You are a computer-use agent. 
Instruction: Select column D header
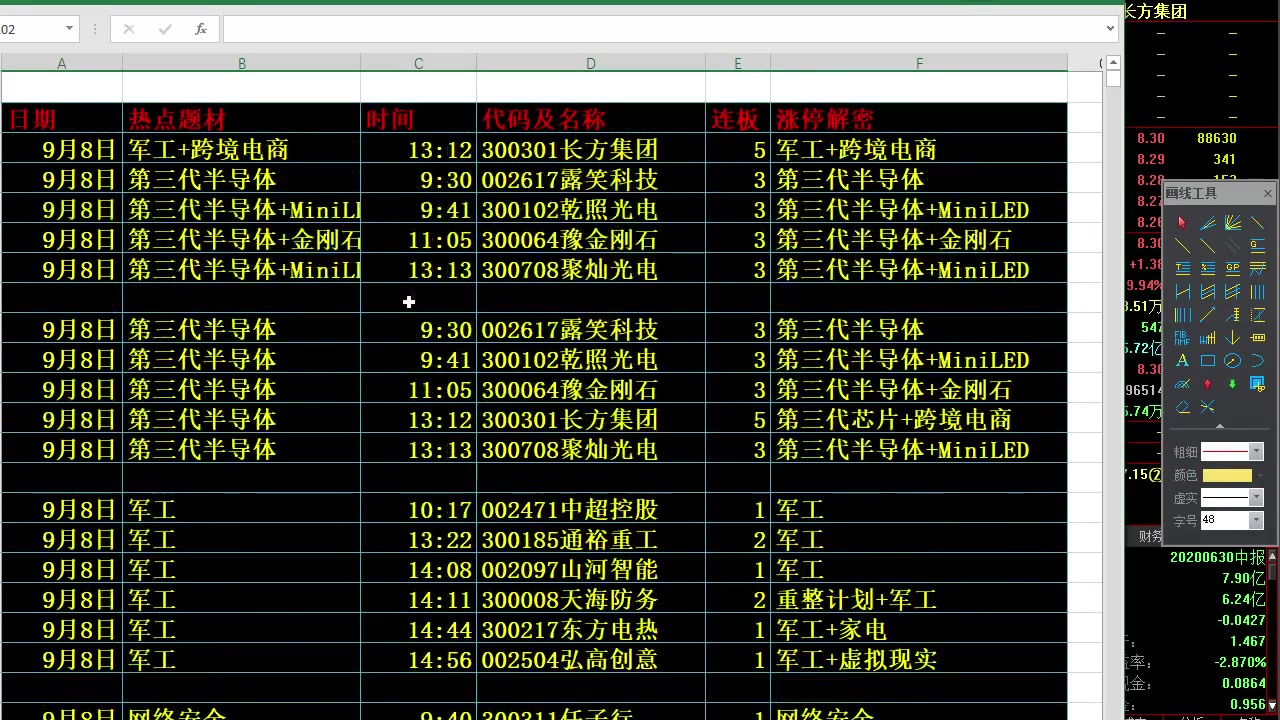pyautogui.click(x=591, y=63)
